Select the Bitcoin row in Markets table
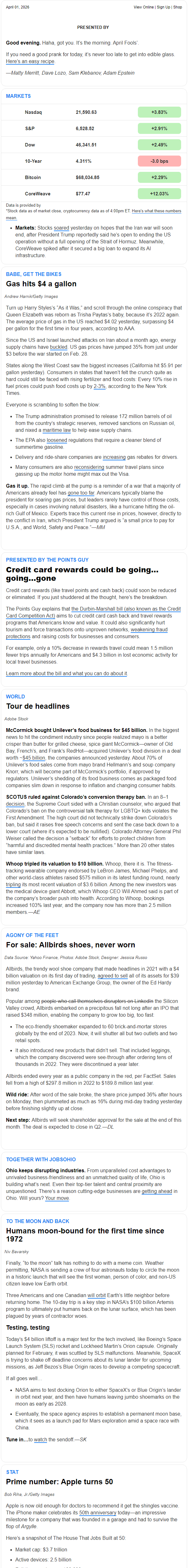Viewport: 188px width, 1568px height. 94,178
